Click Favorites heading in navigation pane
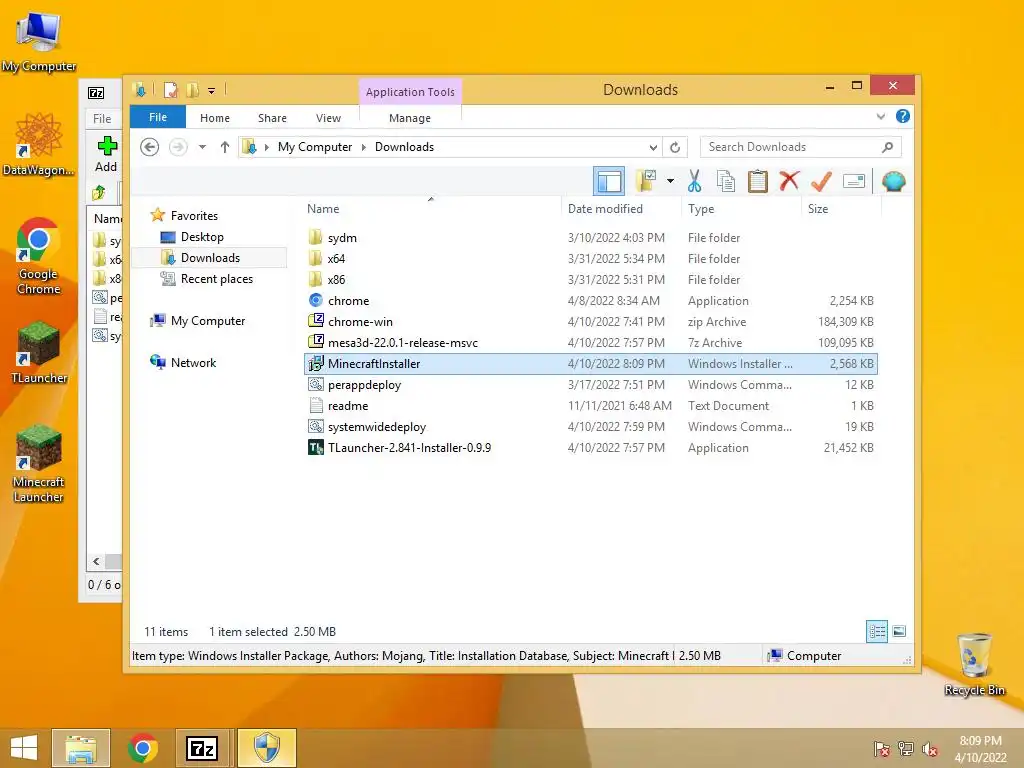Viewport: 1024px width, 768px height. (194, 216)
